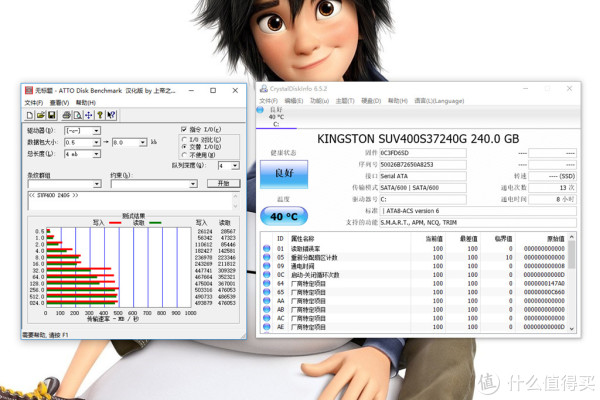Click the ID column header in SMART table
The width and height of the screenshot is (600, 400).
pyautogui.click(x=280, y=238)
